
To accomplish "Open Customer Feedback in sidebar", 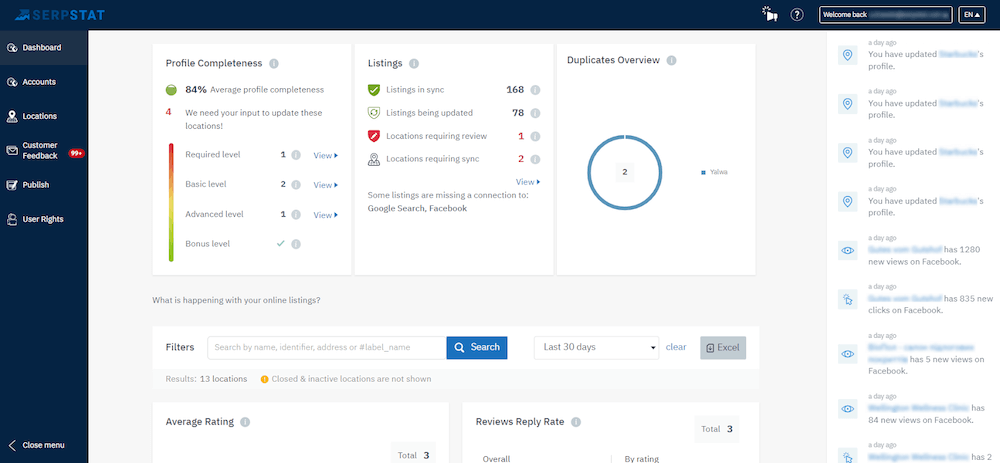I will (x=40, y=150).
